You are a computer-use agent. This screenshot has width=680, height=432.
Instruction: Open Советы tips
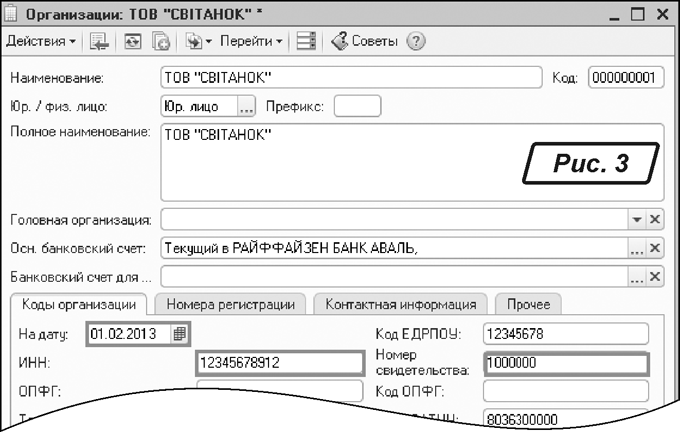click(364, 41)
